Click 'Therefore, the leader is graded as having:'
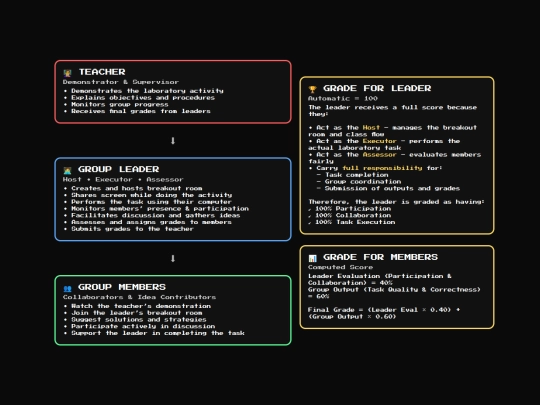Screen dimensions: 540x405 (x=396, y=202)
